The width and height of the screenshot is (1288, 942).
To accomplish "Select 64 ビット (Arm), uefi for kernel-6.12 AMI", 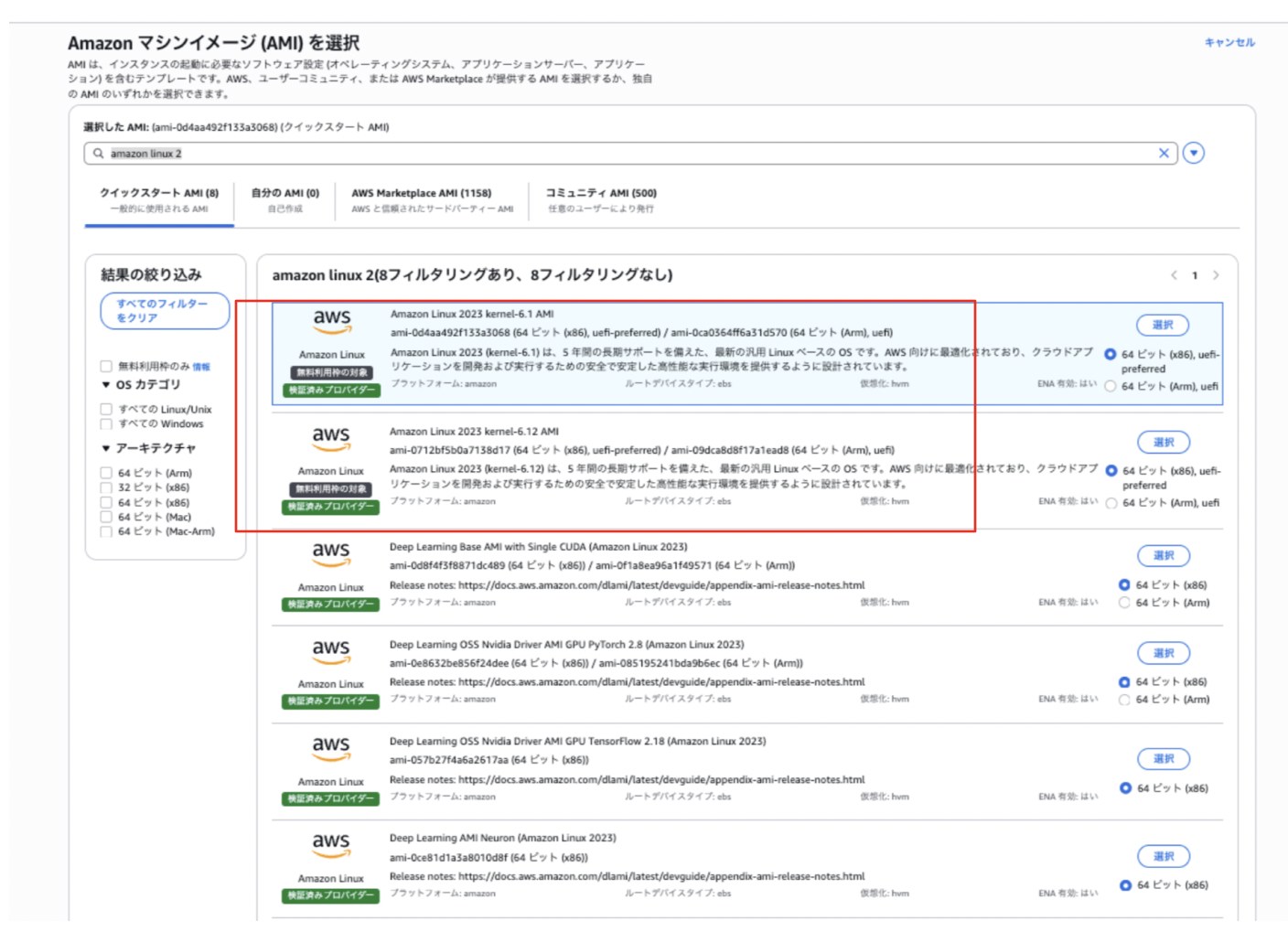I will pyautogui.click(x=1111, y=503).
